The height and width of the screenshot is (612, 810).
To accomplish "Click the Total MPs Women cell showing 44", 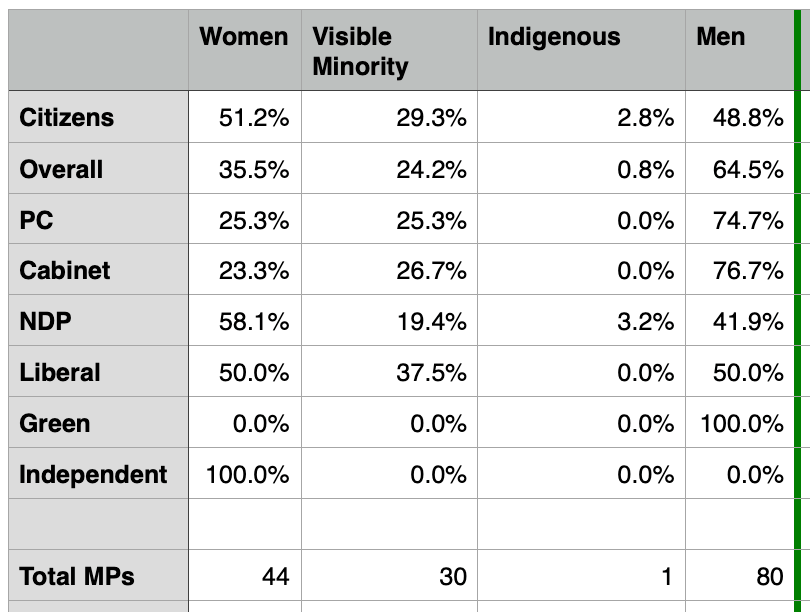I will pyautogui.click(x=245, y=576).
